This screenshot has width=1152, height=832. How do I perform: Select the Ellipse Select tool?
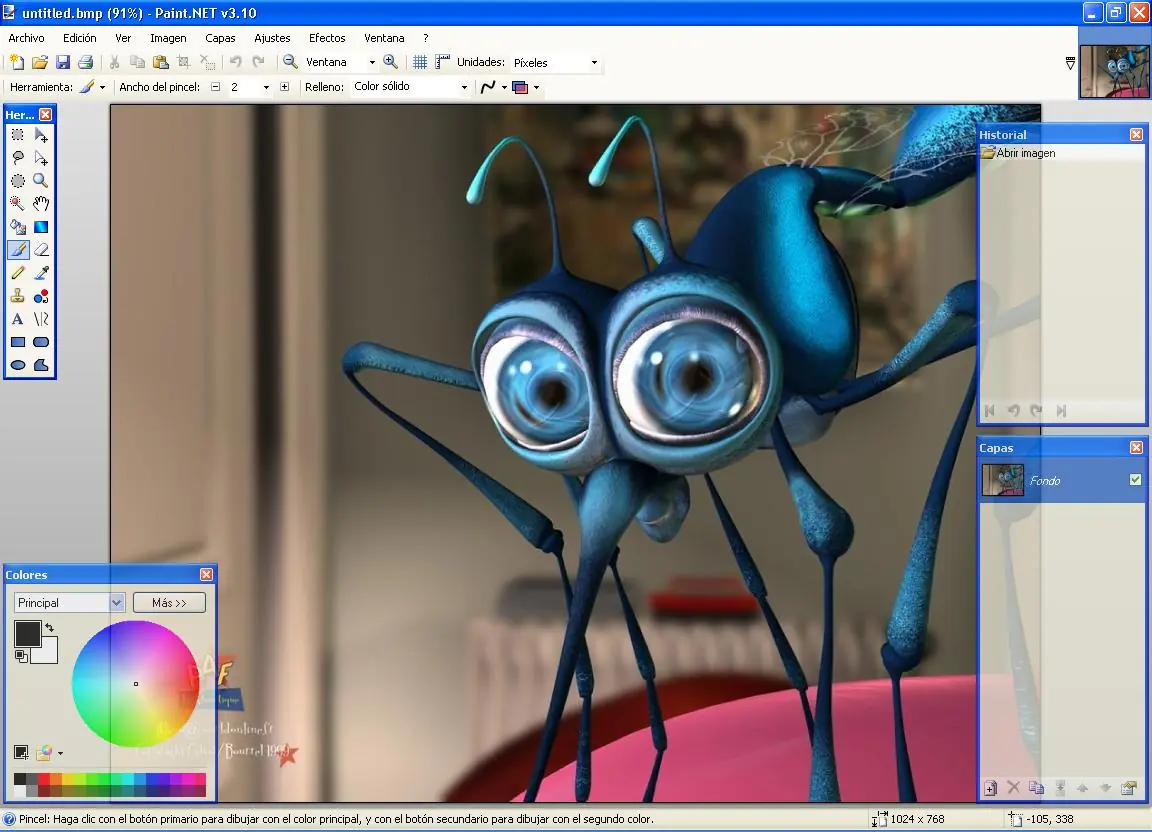[x=18, y=181]
